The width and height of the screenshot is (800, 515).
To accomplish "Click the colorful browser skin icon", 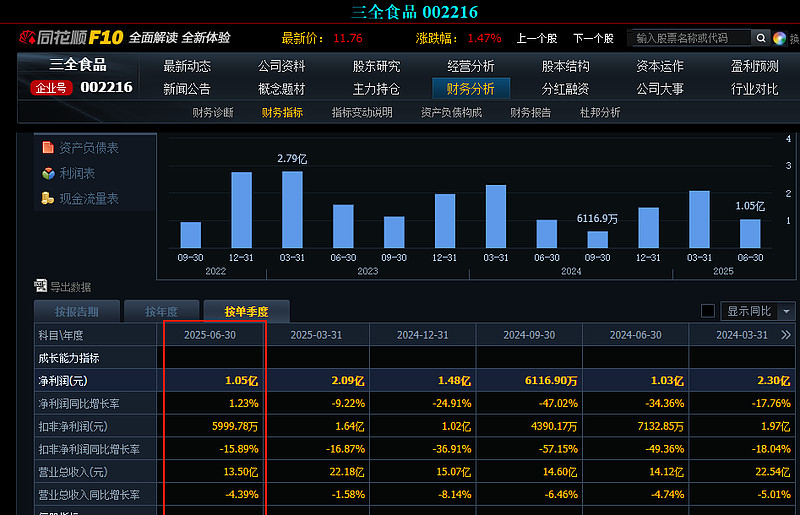I will [779, 38].
